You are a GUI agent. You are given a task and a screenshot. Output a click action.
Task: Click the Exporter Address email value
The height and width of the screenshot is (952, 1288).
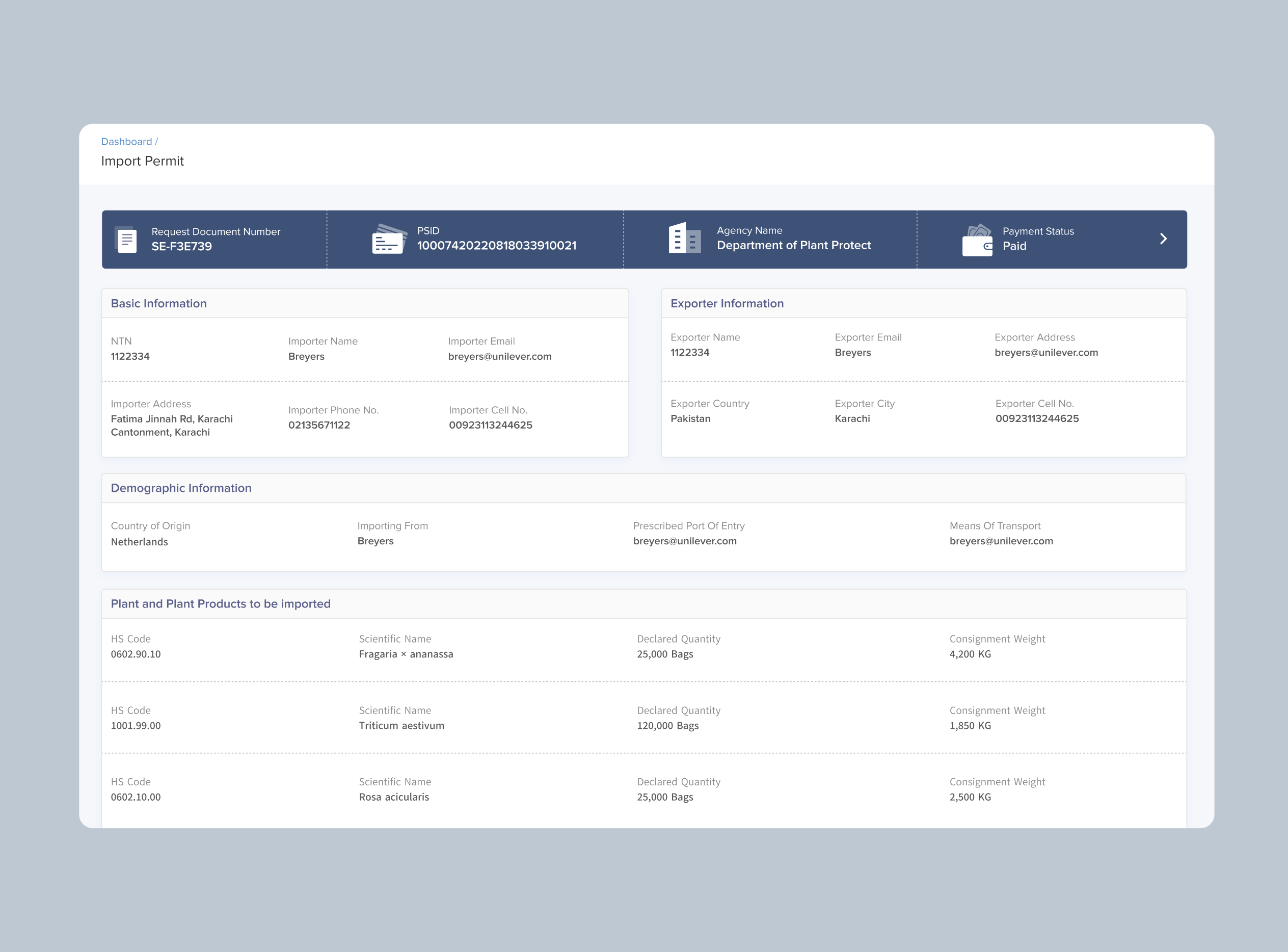click(1046, 353)
